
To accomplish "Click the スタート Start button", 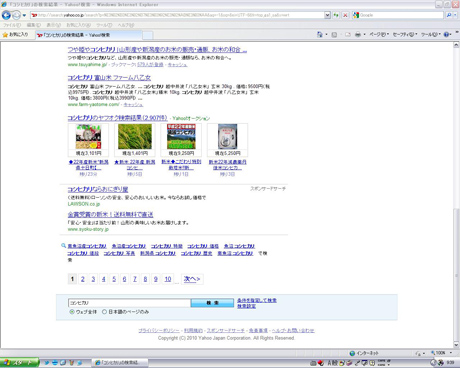I will 20,363.
